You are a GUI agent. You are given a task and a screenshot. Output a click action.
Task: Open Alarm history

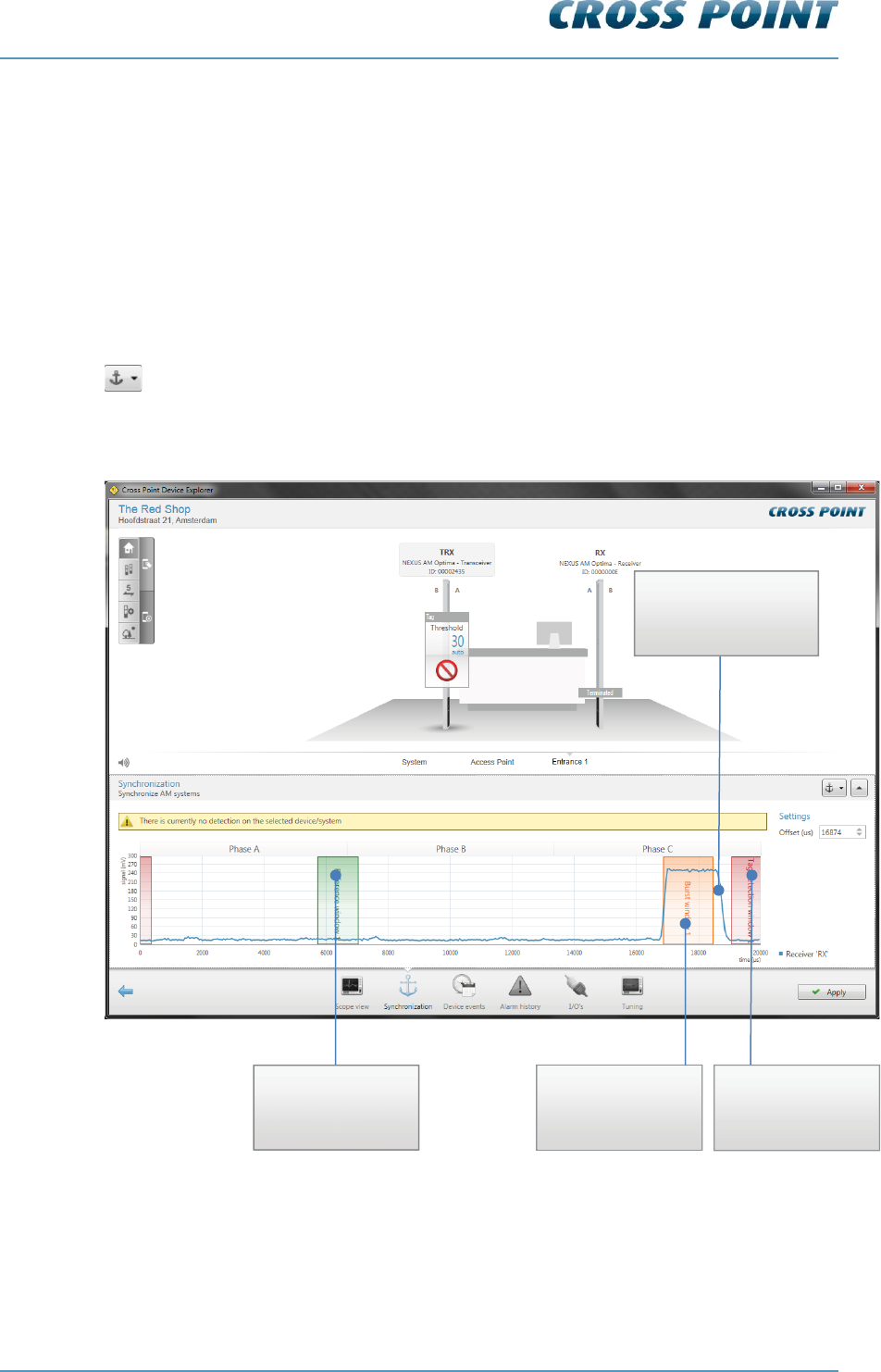pyautogui.click(x=520, y=993)
